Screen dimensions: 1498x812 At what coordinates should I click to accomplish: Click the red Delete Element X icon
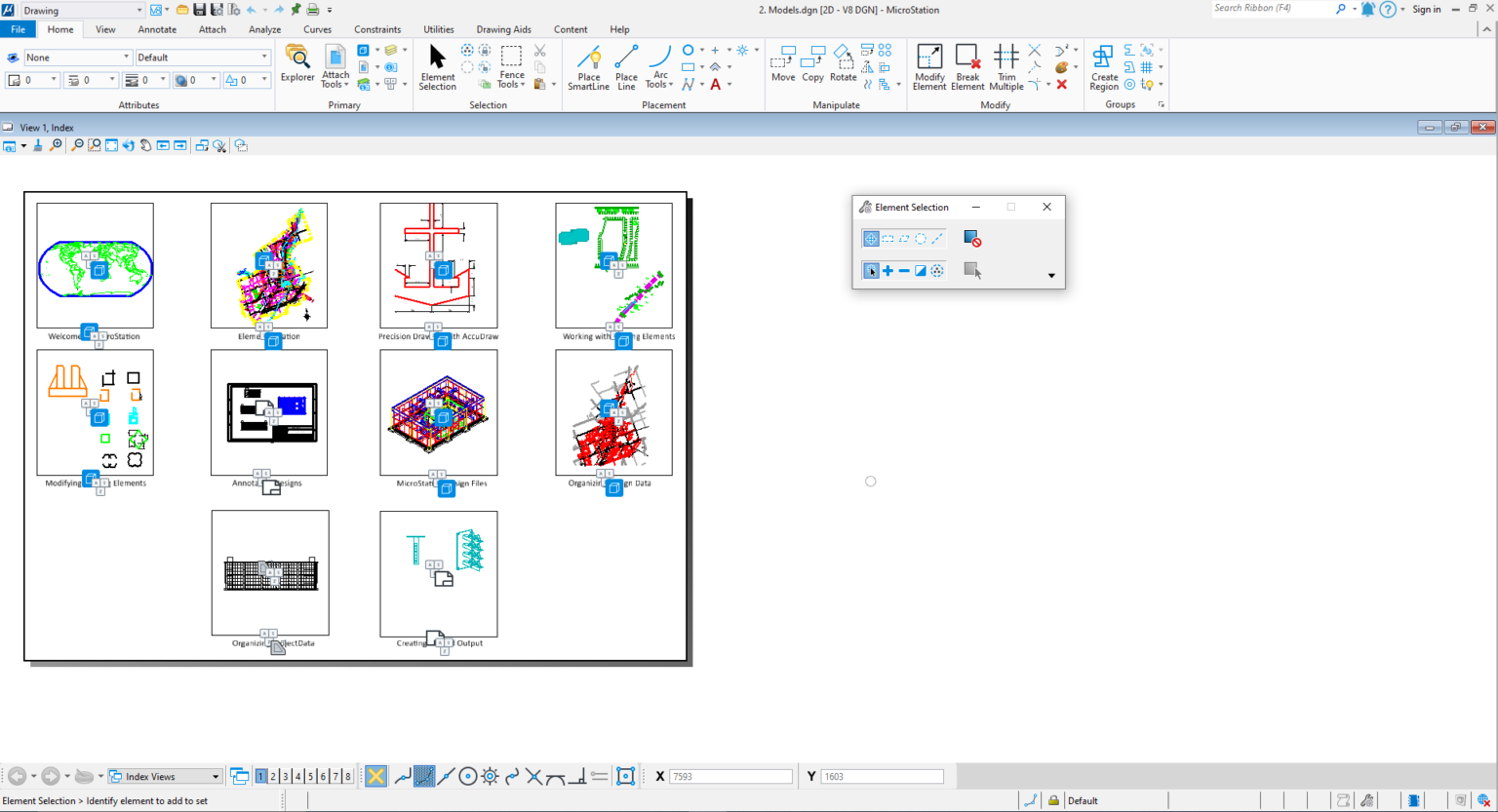pyautogui.click(x=1062, y=85)
